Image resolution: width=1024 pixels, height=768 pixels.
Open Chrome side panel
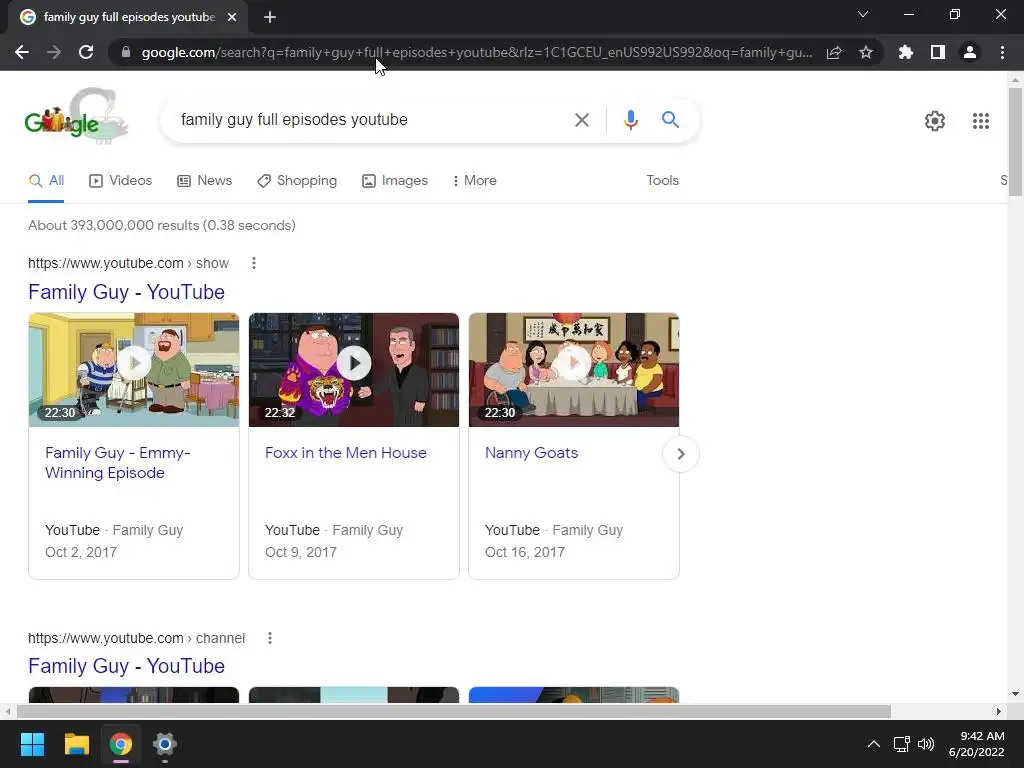tap(938, 52)
